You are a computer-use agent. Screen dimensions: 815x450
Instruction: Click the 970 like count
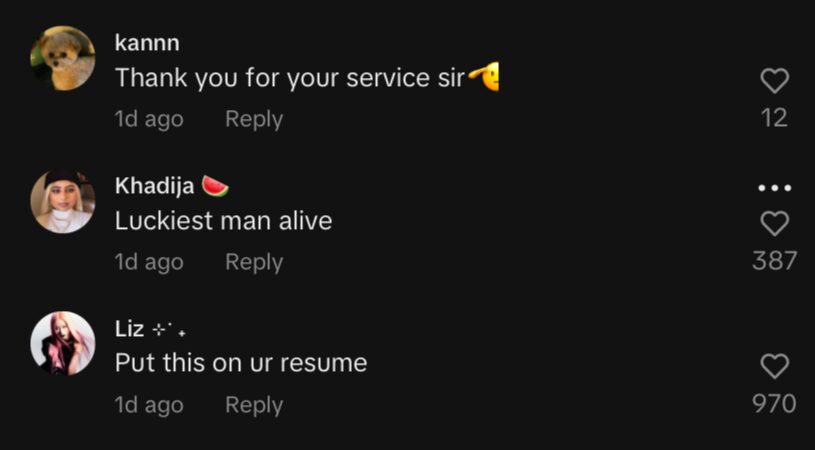[774, 403]
